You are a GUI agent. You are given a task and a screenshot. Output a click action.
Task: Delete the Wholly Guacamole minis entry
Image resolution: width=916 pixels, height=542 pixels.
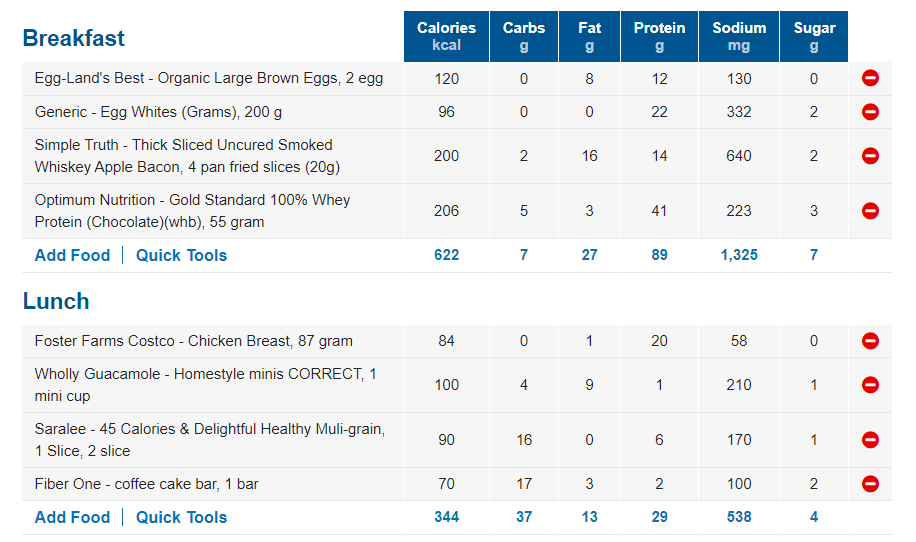(x=870, y=385)
